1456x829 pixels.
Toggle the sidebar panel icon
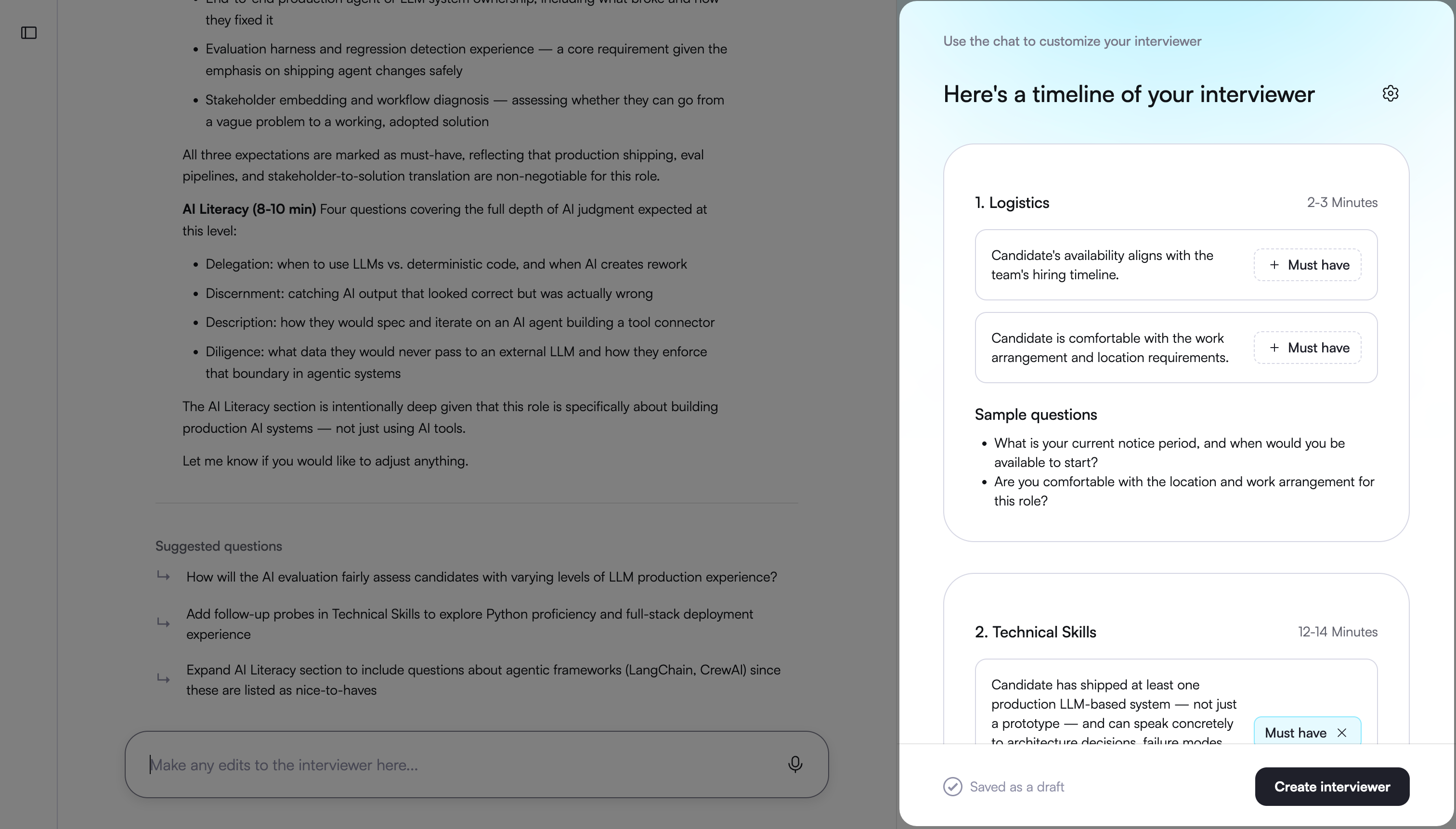pyautogui.click(x=29, y=33)
